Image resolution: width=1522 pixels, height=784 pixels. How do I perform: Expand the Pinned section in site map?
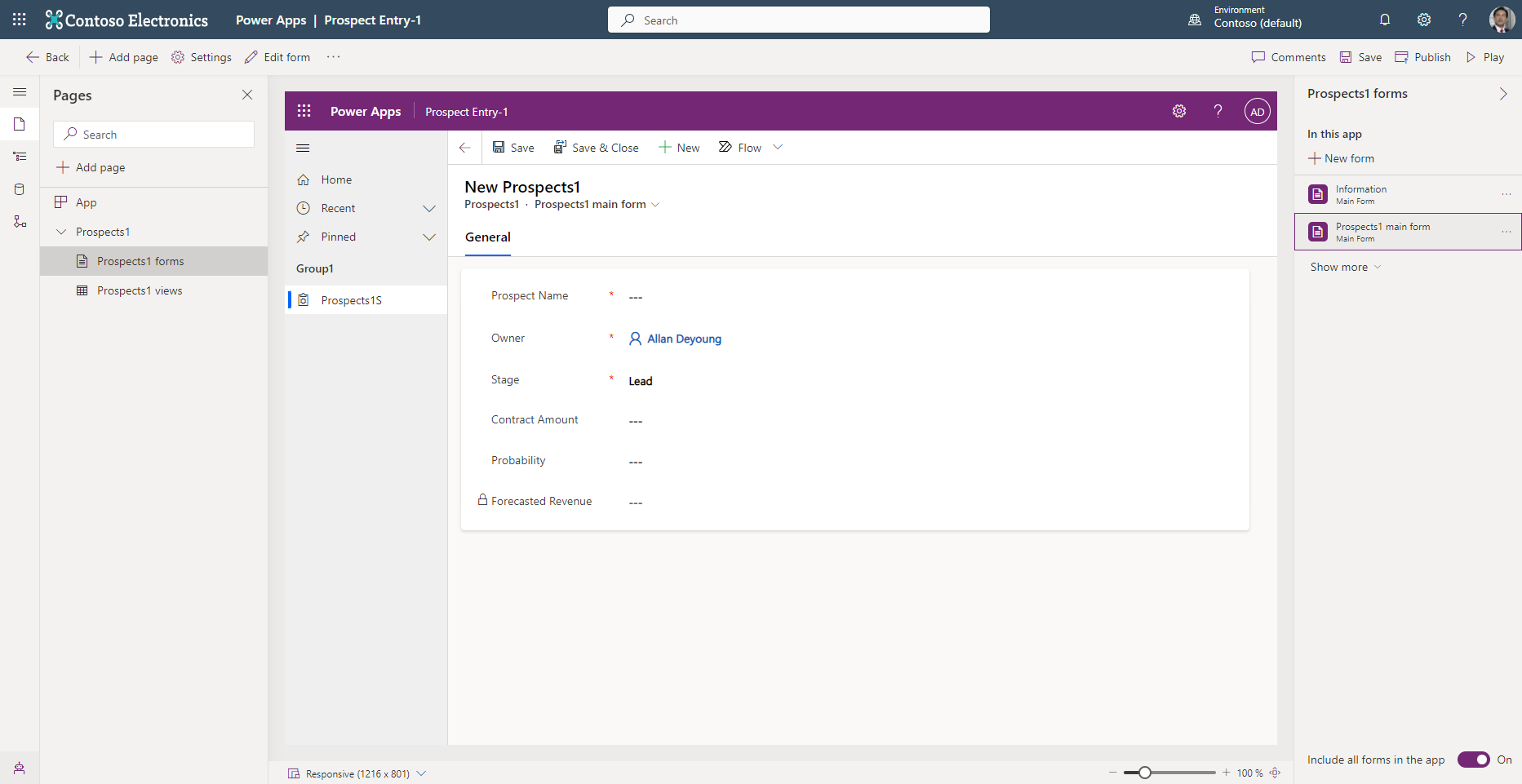(x=429, y=237)
